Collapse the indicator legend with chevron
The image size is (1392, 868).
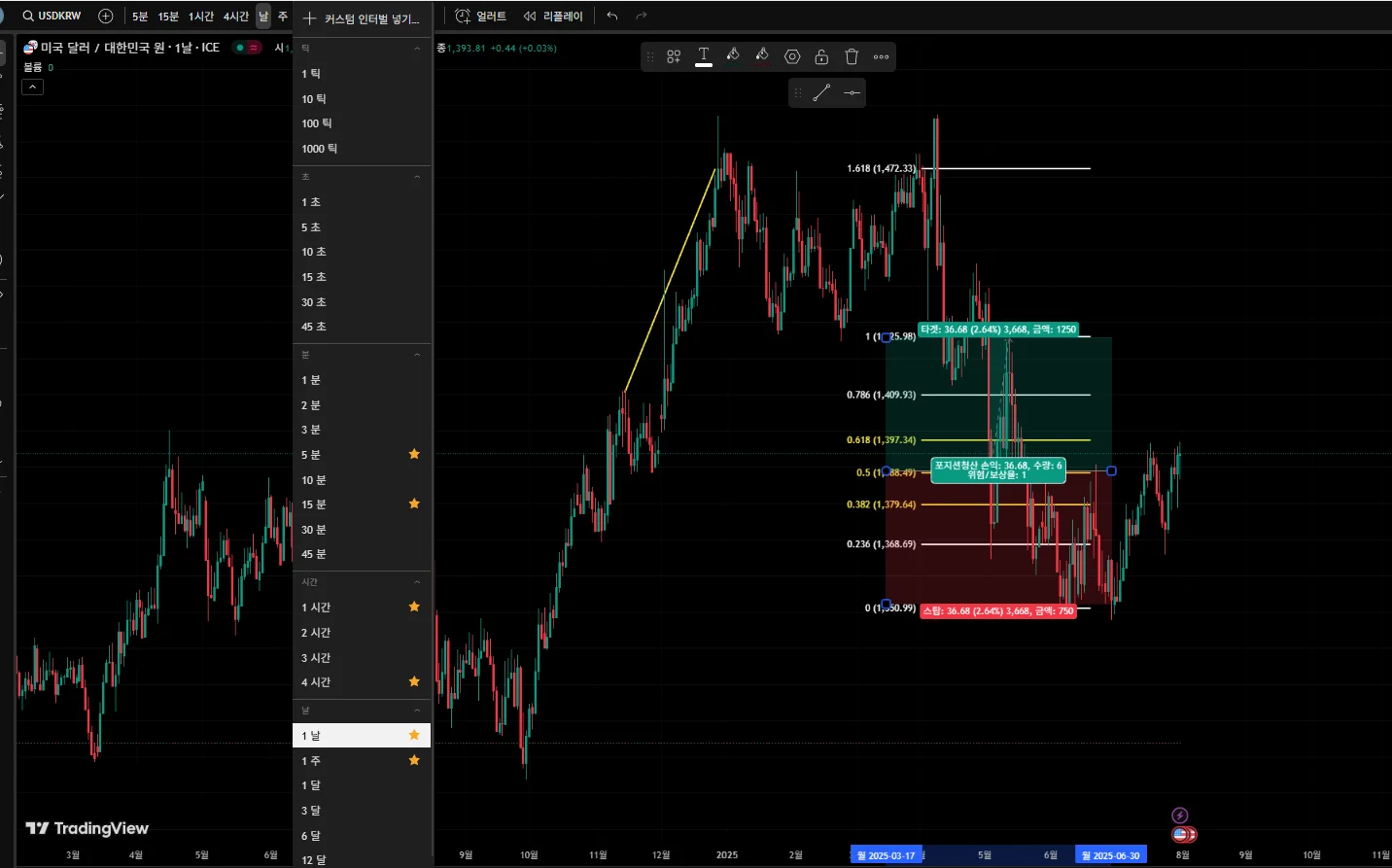click(33, 87)
